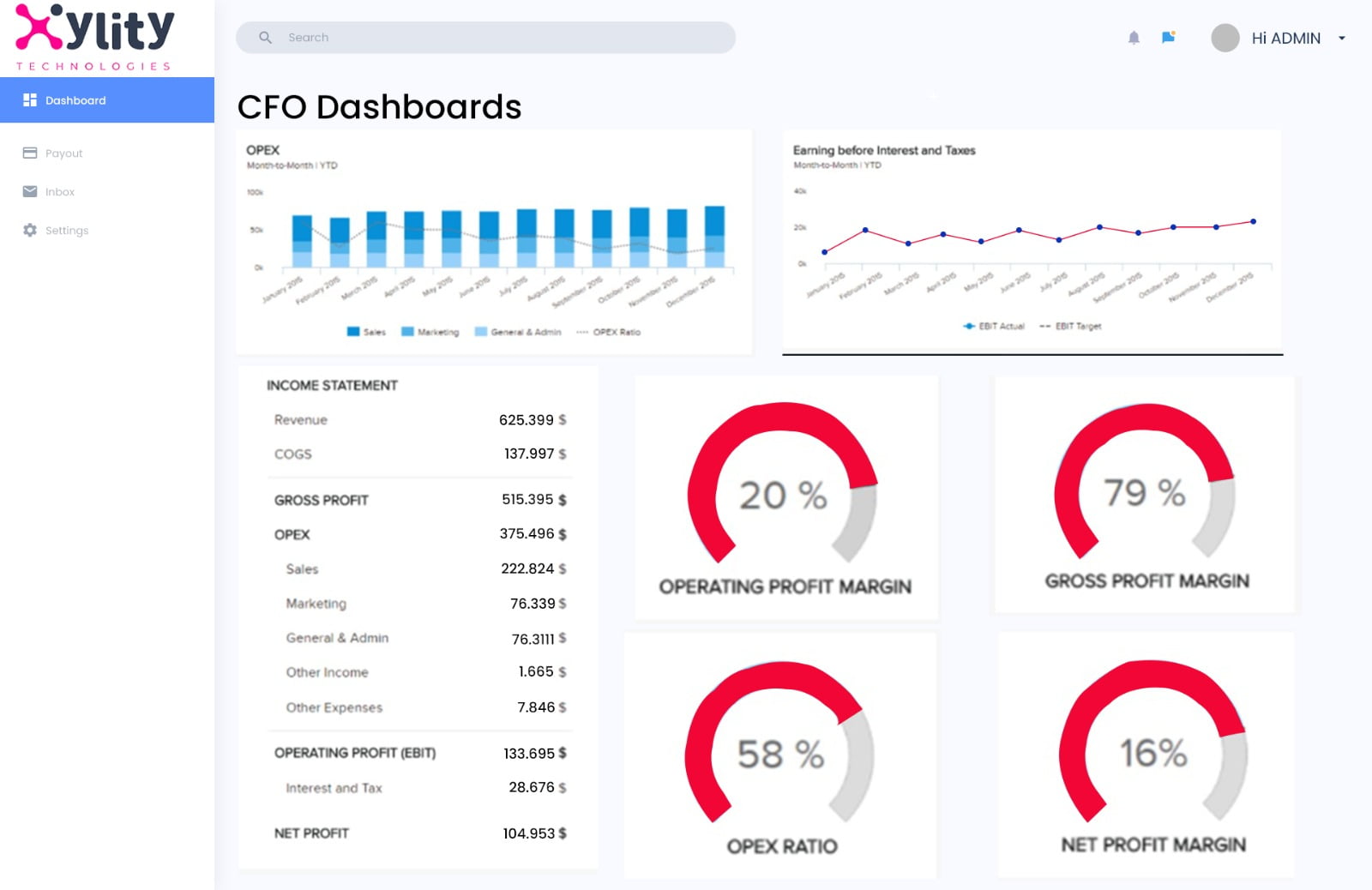Click Interest and Tax row label
The width and height of the screenshot is (1372, 890).
coord(334,788)
